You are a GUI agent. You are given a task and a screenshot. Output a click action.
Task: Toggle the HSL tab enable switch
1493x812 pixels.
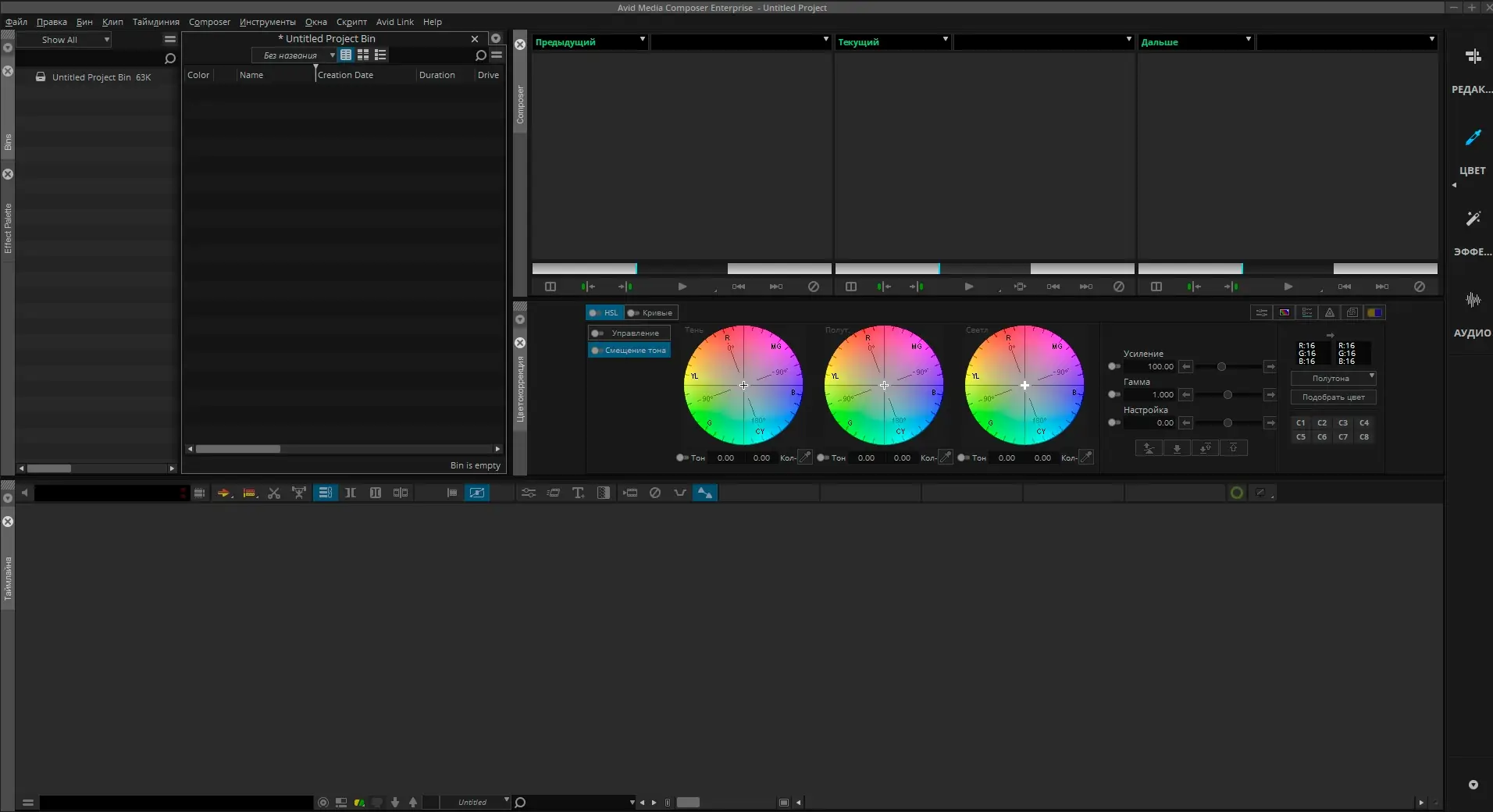(x=595, y=312)
